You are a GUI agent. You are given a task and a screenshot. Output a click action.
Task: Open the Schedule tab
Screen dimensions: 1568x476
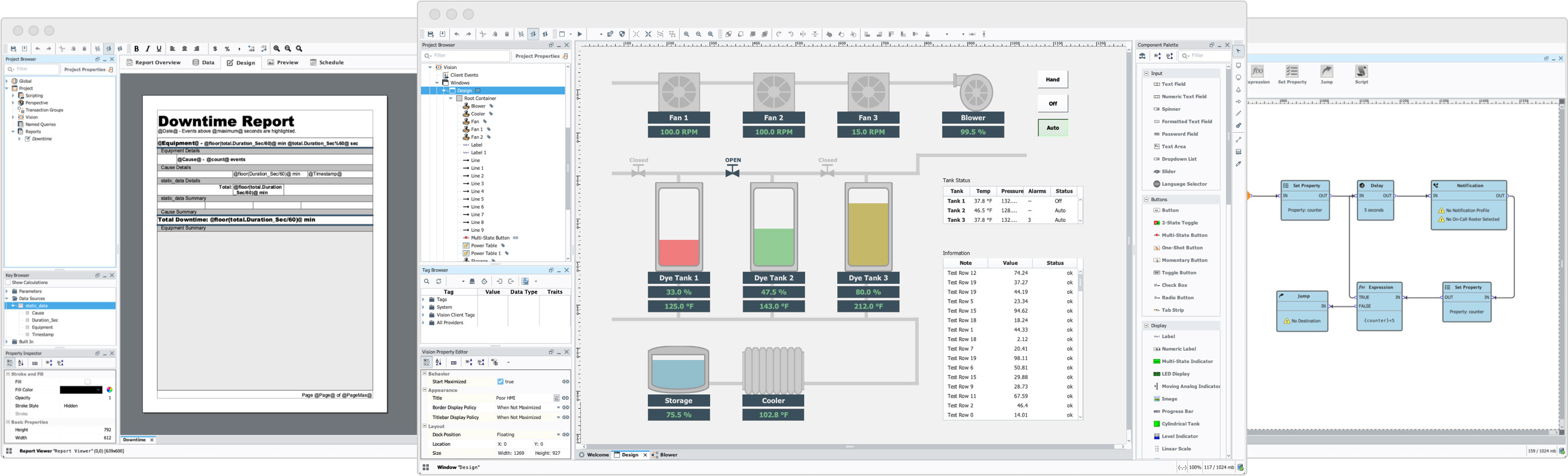[327, 63]
